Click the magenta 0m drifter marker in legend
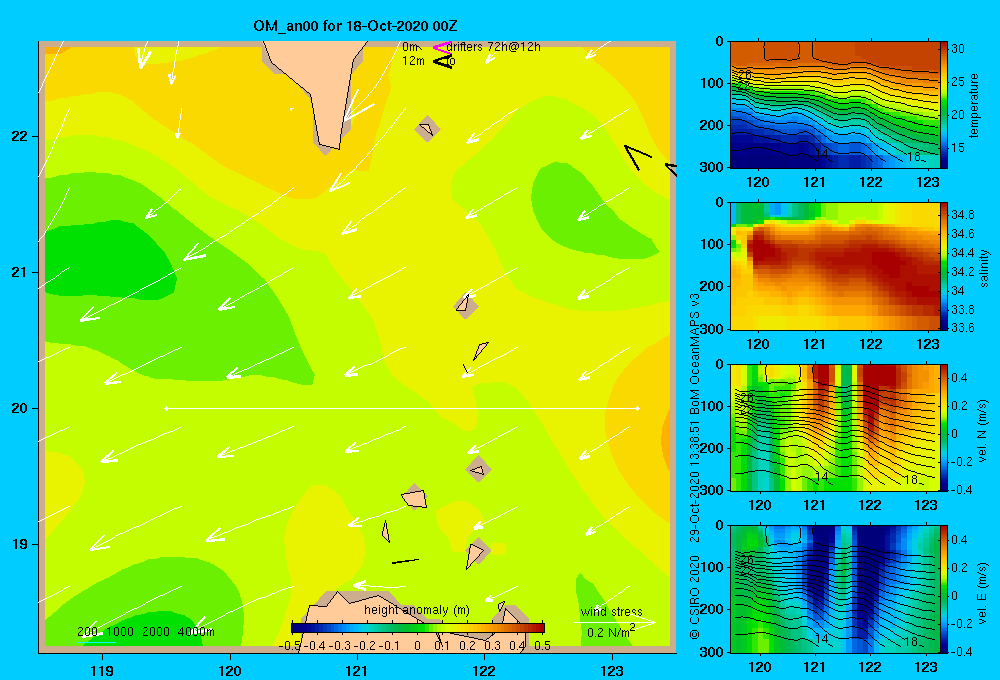The height and width of the screenshot is (680, 1000). (x=441, y=47)
